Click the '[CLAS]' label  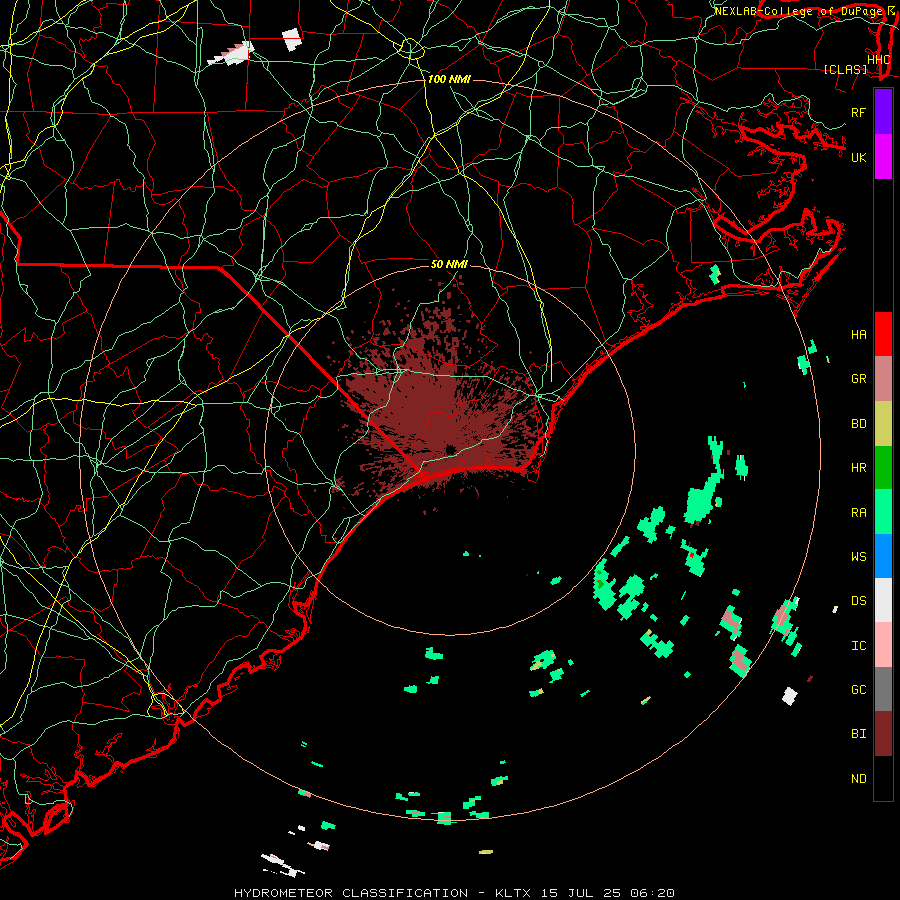click(x=845, y=69)
